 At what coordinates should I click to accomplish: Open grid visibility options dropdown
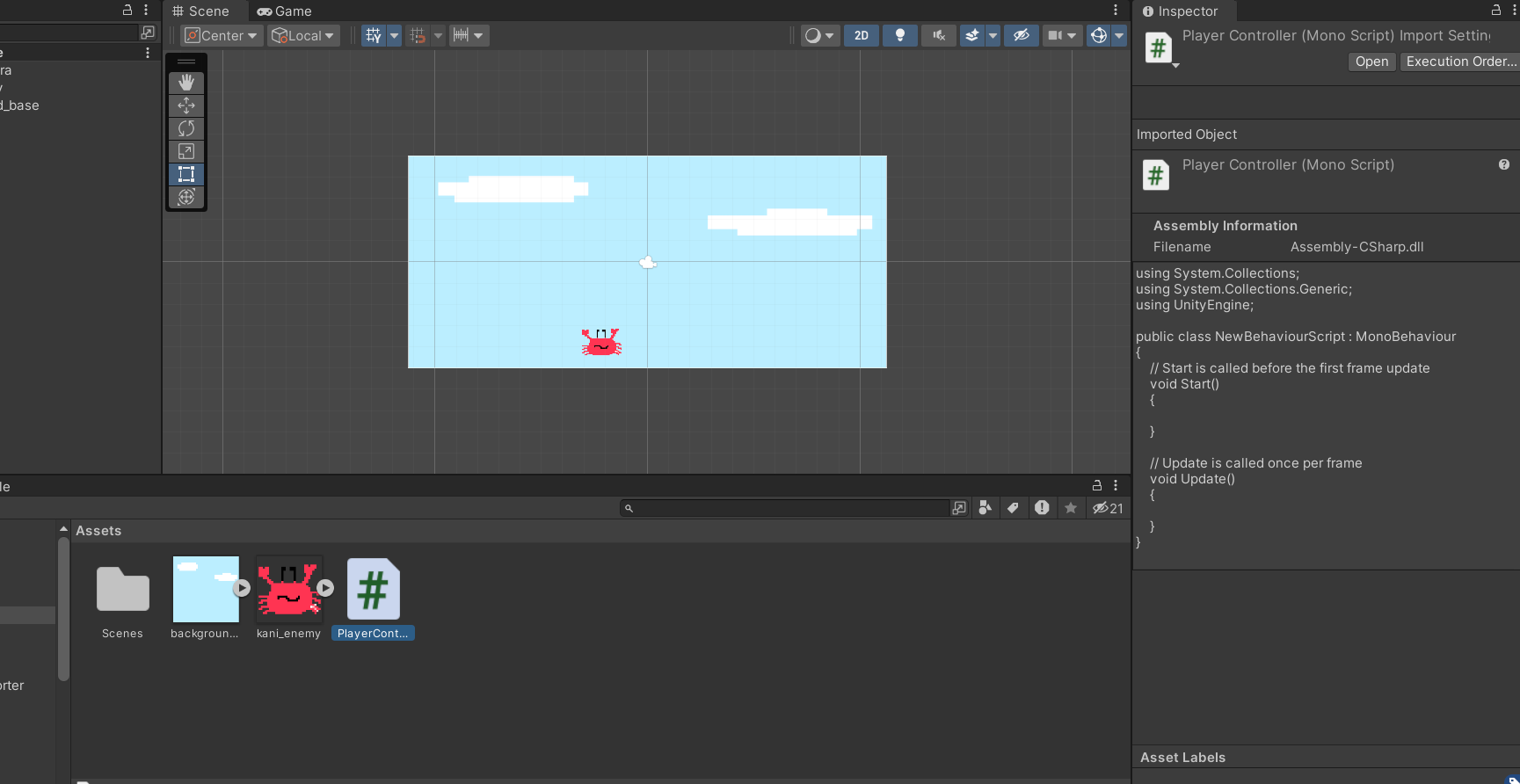(x=394, y=36)
